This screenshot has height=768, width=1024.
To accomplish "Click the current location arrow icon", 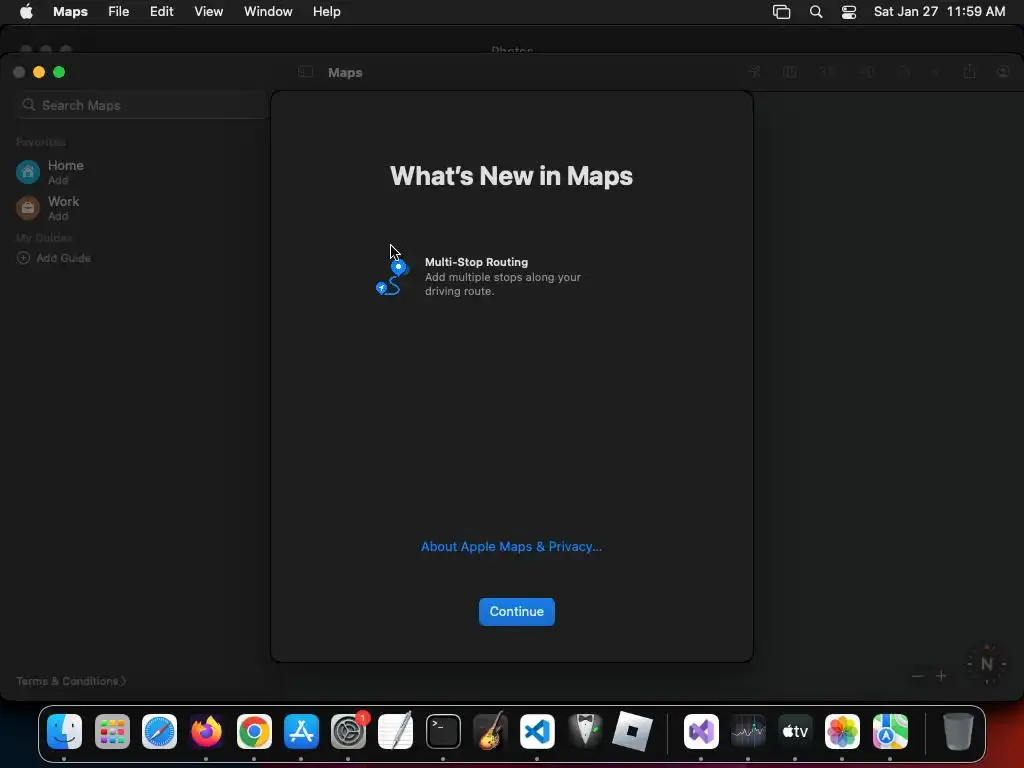I will click(754, 72).
